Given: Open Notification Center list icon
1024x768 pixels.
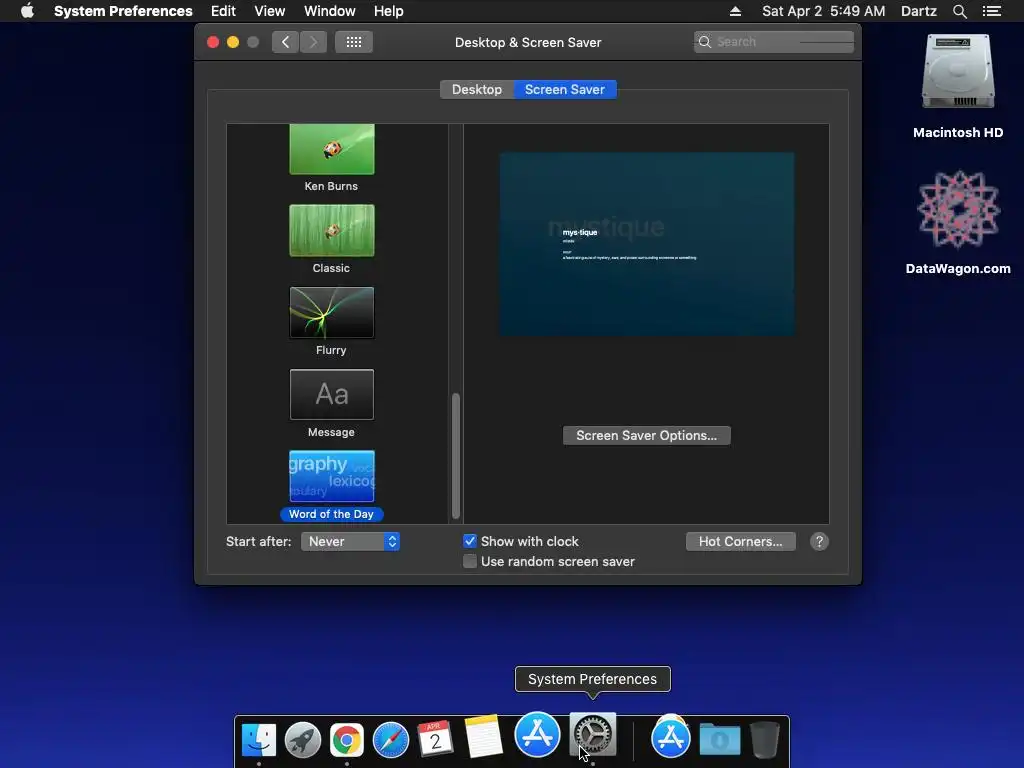Looking at the screenshot, I should 991,11.
